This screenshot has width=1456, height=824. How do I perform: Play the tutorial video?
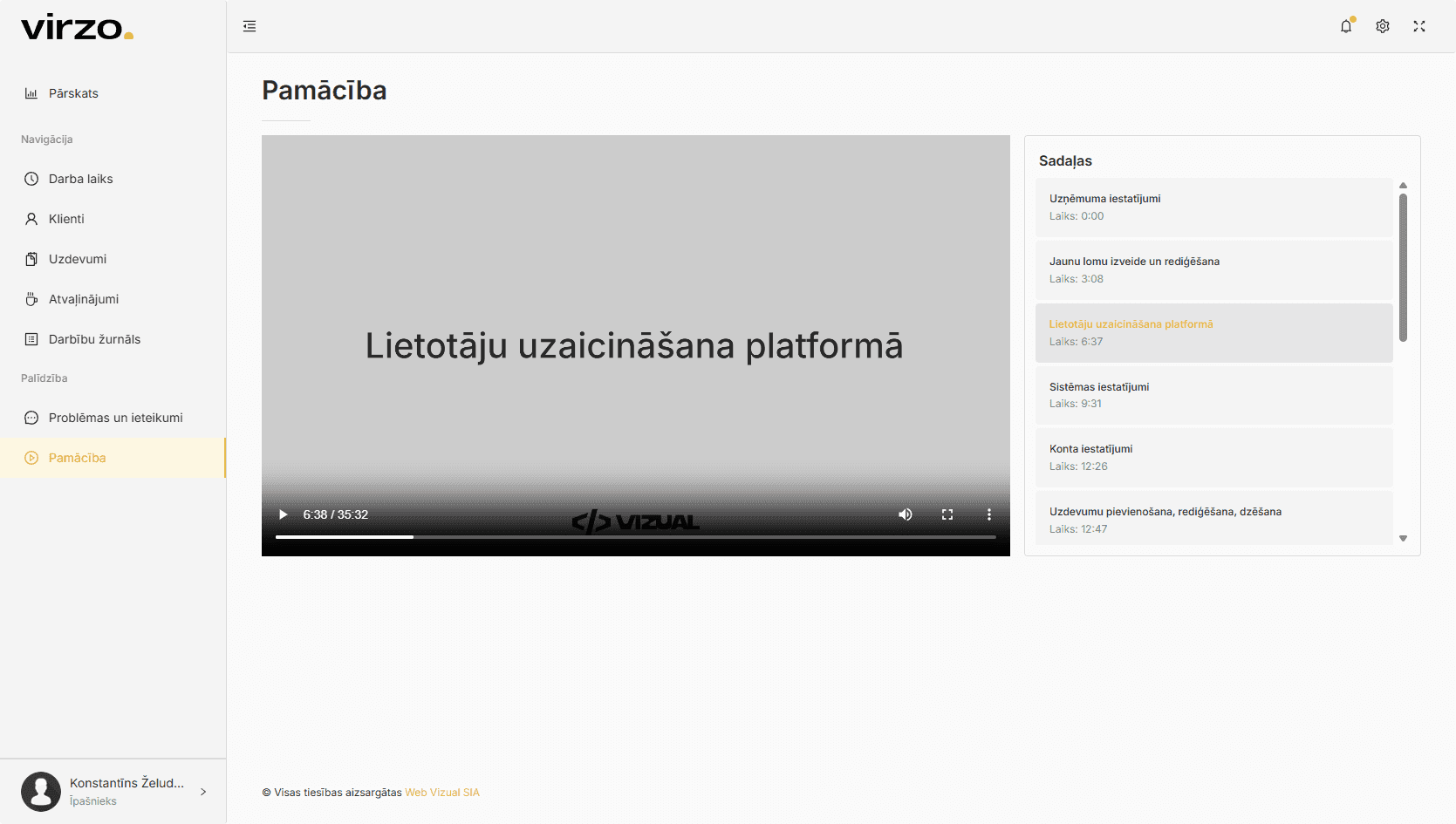[x=283, y=514]
